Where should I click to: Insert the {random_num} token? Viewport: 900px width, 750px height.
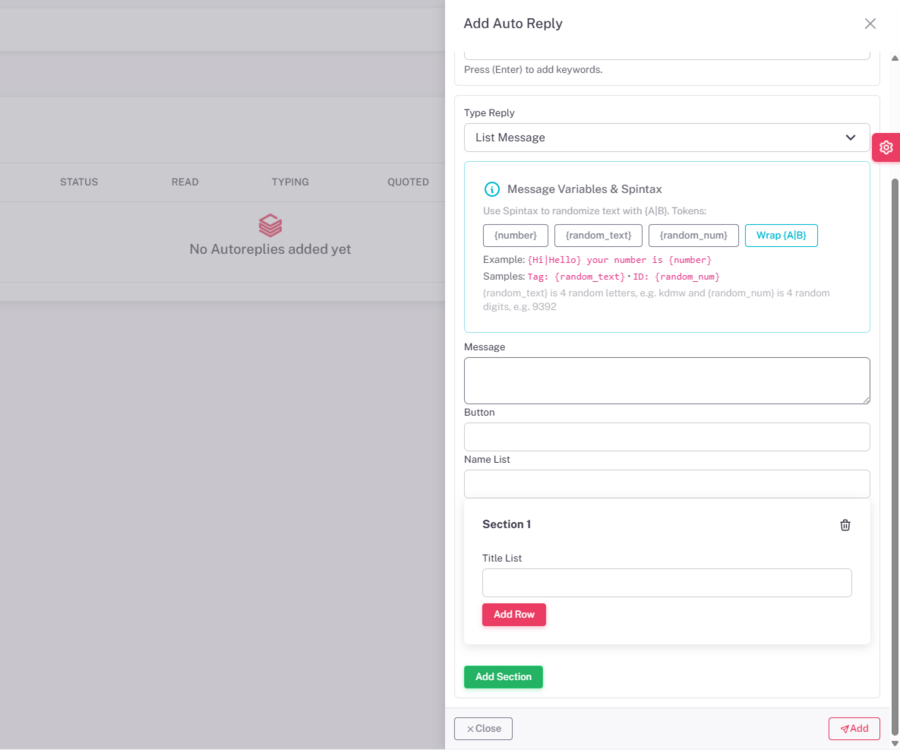tap(693, 236)
